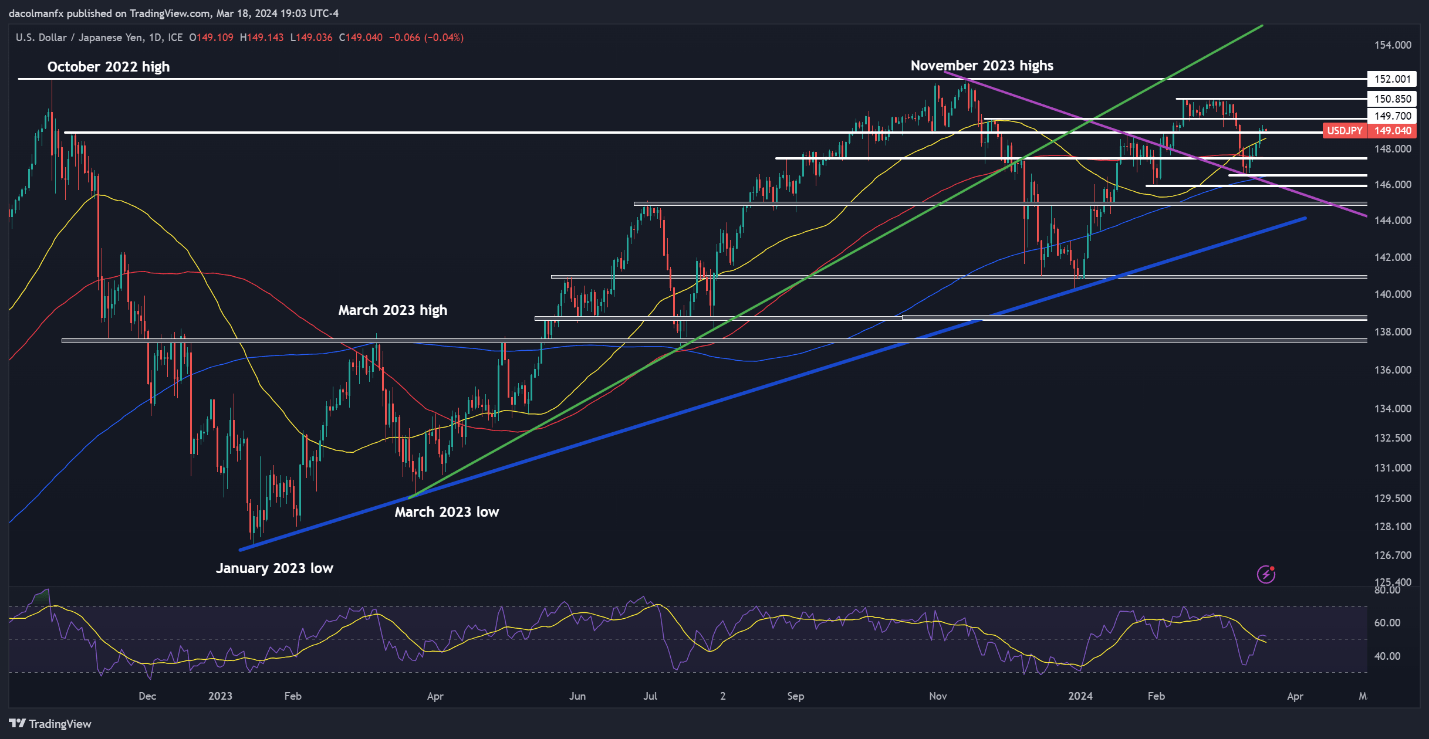Click the 2023 label on the time axis
Image resolution: width=1429 pixels, height=739 pixels.
coord(220,695)
